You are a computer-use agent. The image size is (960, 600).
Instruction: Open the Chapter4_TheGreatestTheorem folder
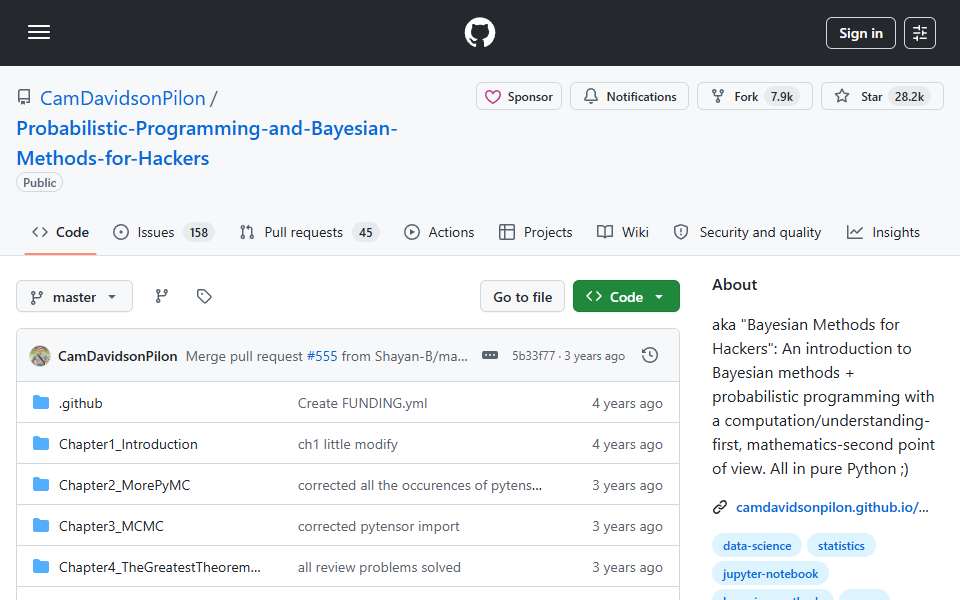point(160,568)
